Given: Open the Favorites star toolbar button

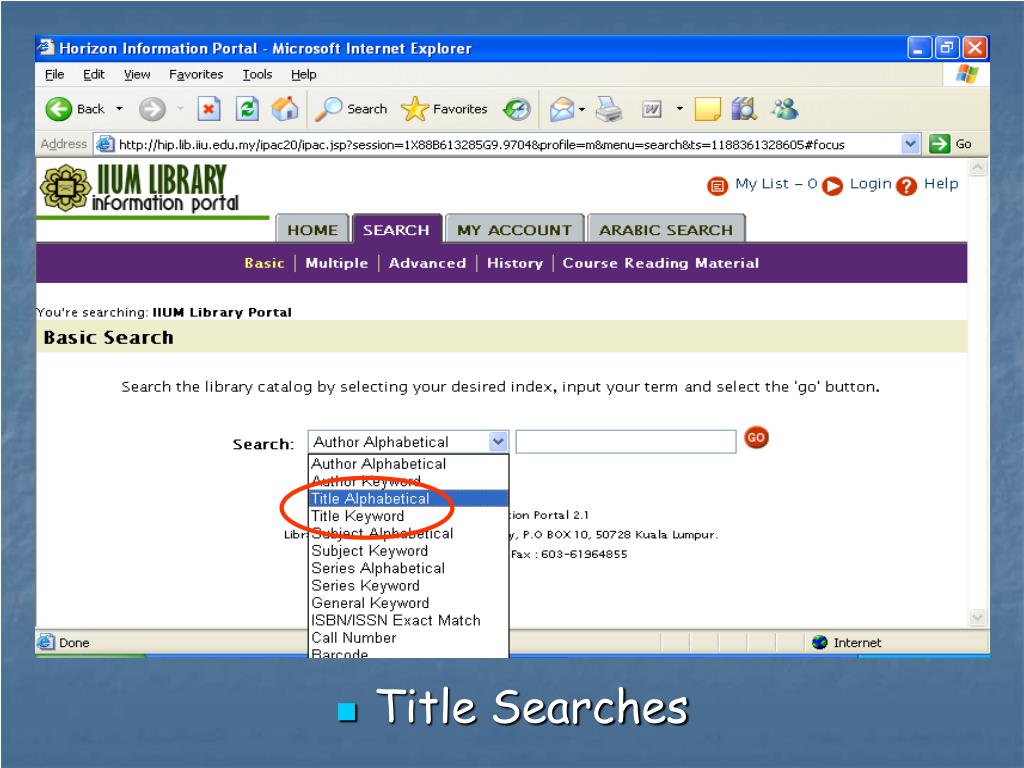Looking at the screenshot, I should pyautogui.click(x=444, y=109).
